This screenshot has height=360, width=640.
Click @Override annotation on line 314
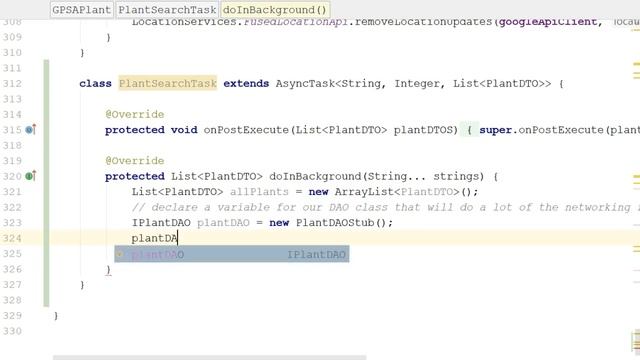(135, 115)
